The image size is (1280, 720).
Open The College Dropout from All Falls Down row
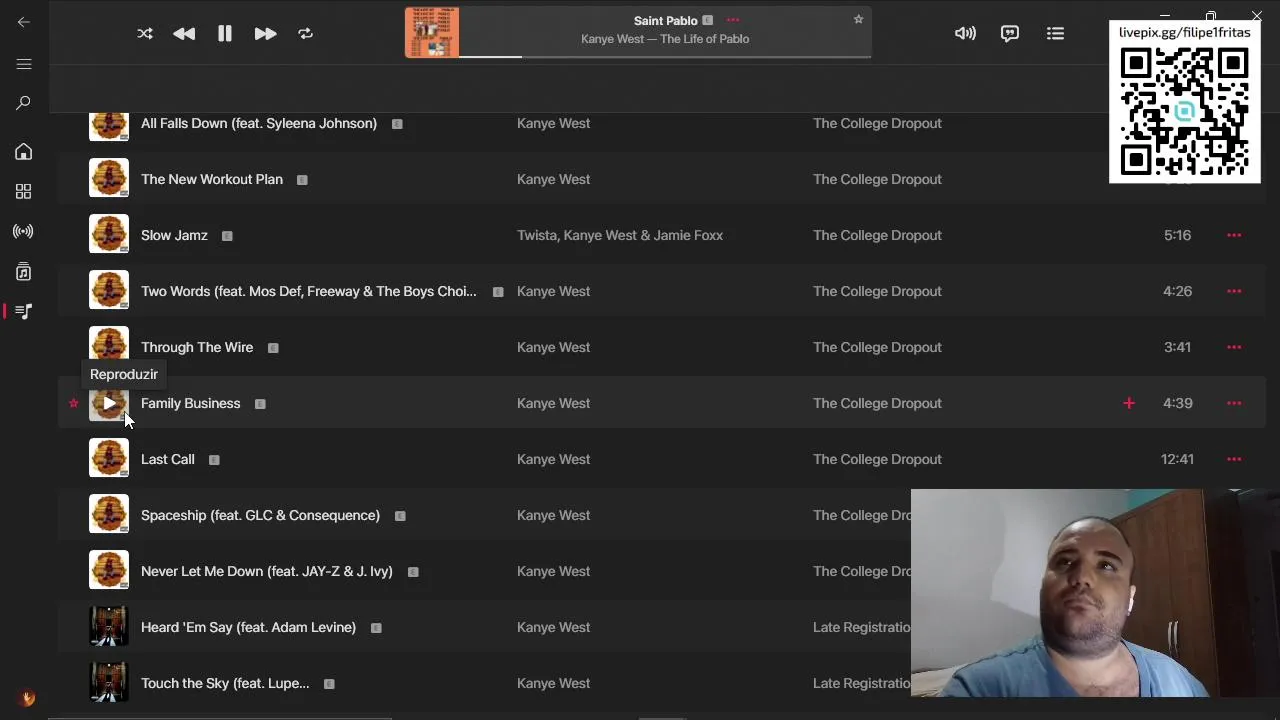click(877, 123)
